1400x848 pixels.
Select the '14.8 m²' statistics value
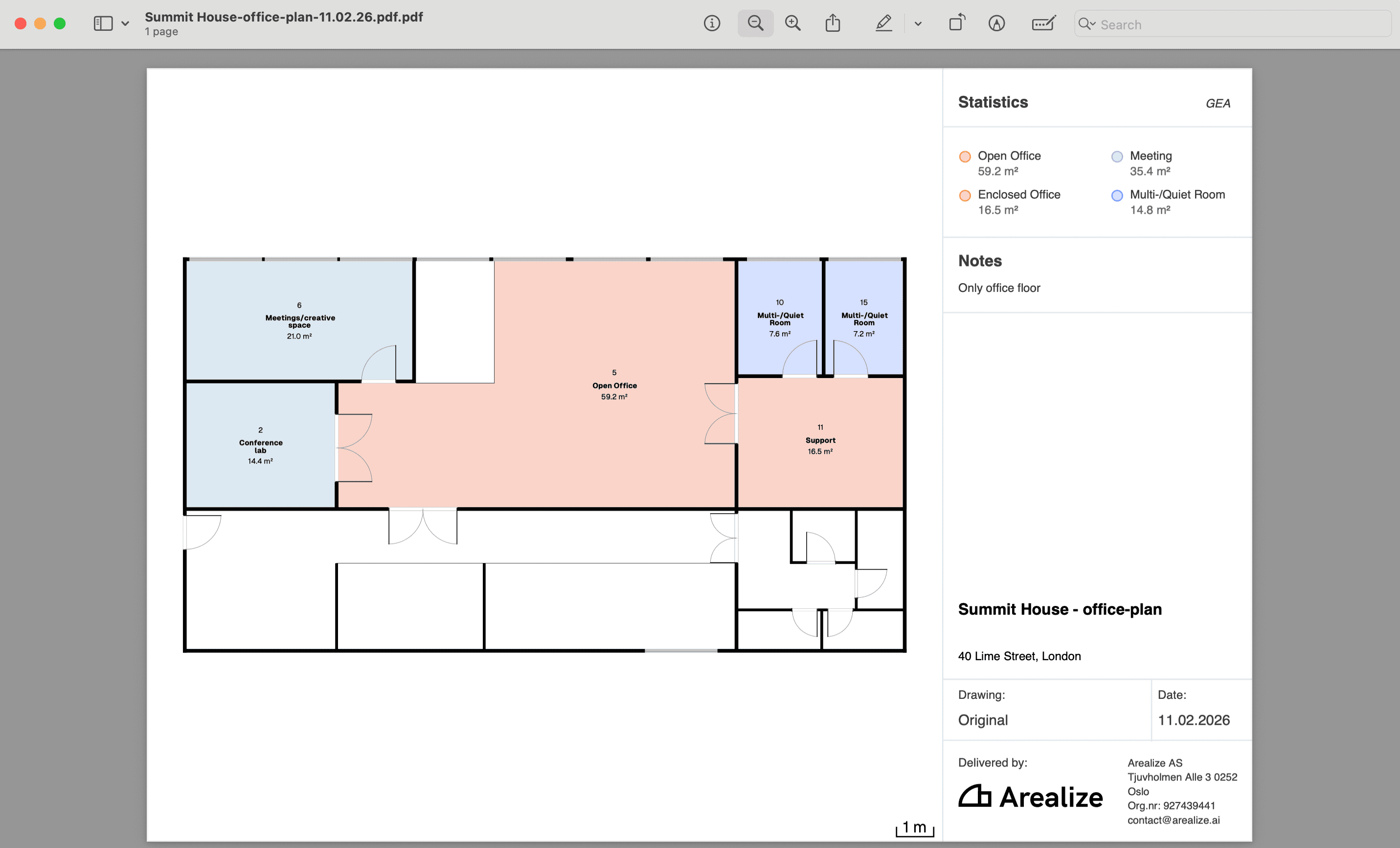click(1150, 210)
